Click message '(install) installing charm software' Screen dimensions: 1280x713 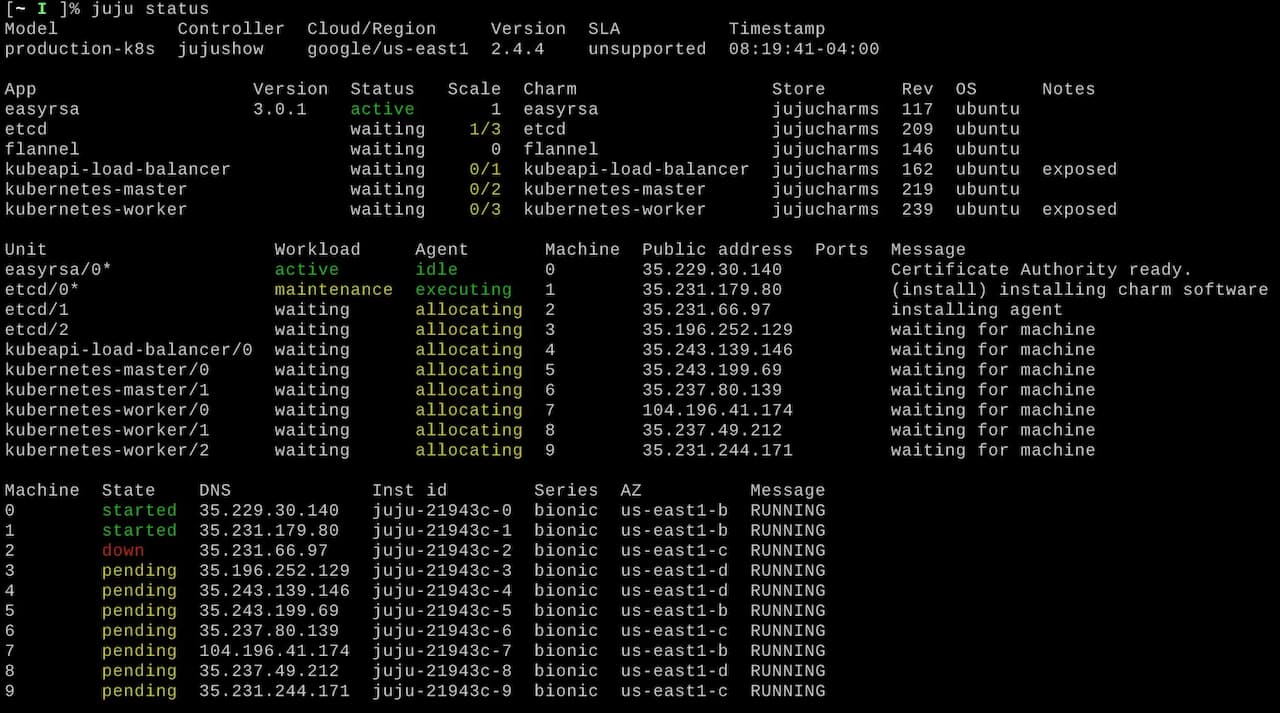1079,289
